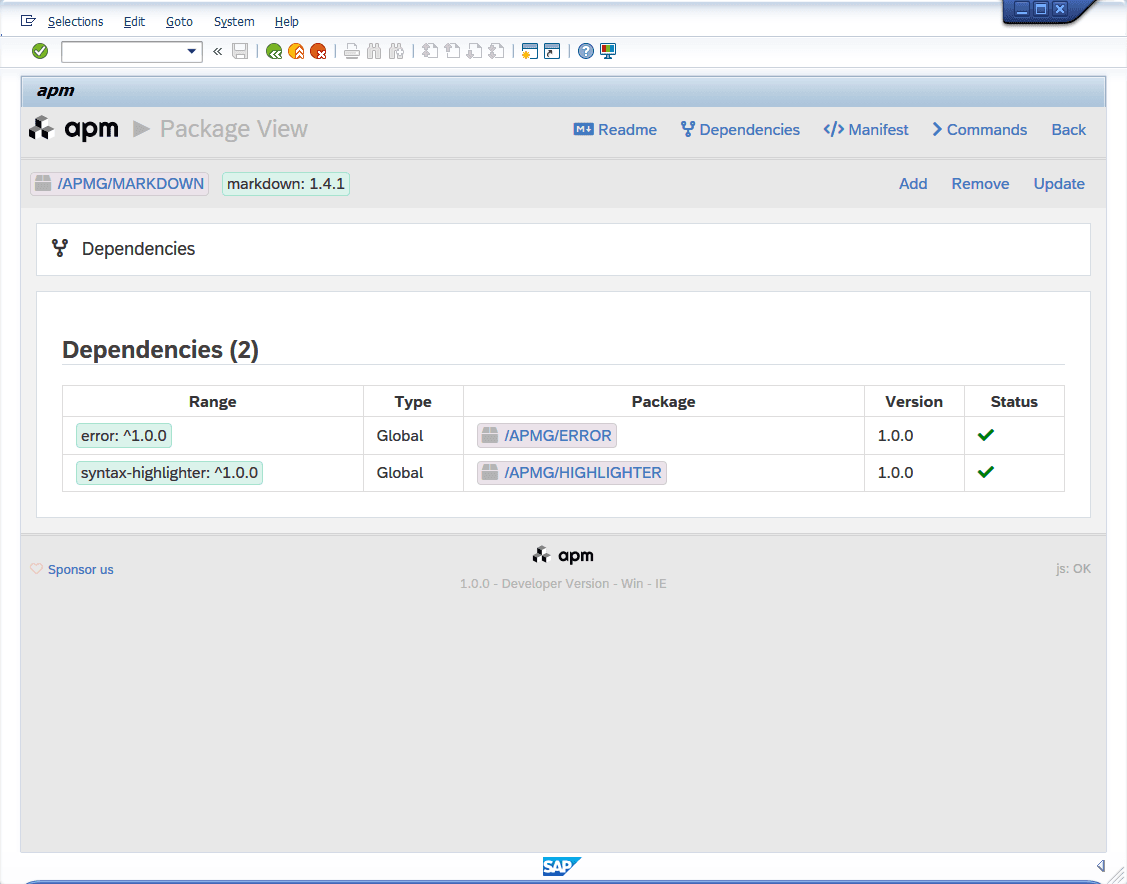Click inside the command input field

(x=124, y=52)
